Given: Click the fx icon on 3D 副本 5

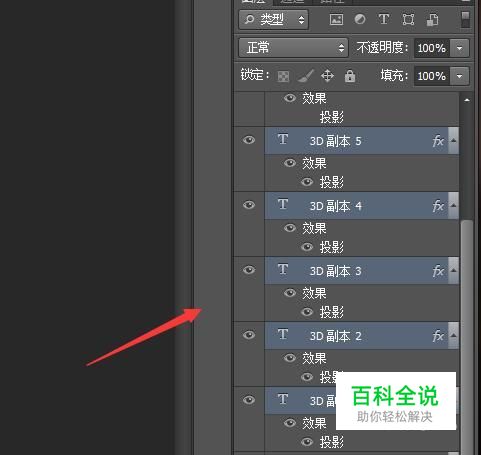Looking at the screenshot, I should click(438, 141).
